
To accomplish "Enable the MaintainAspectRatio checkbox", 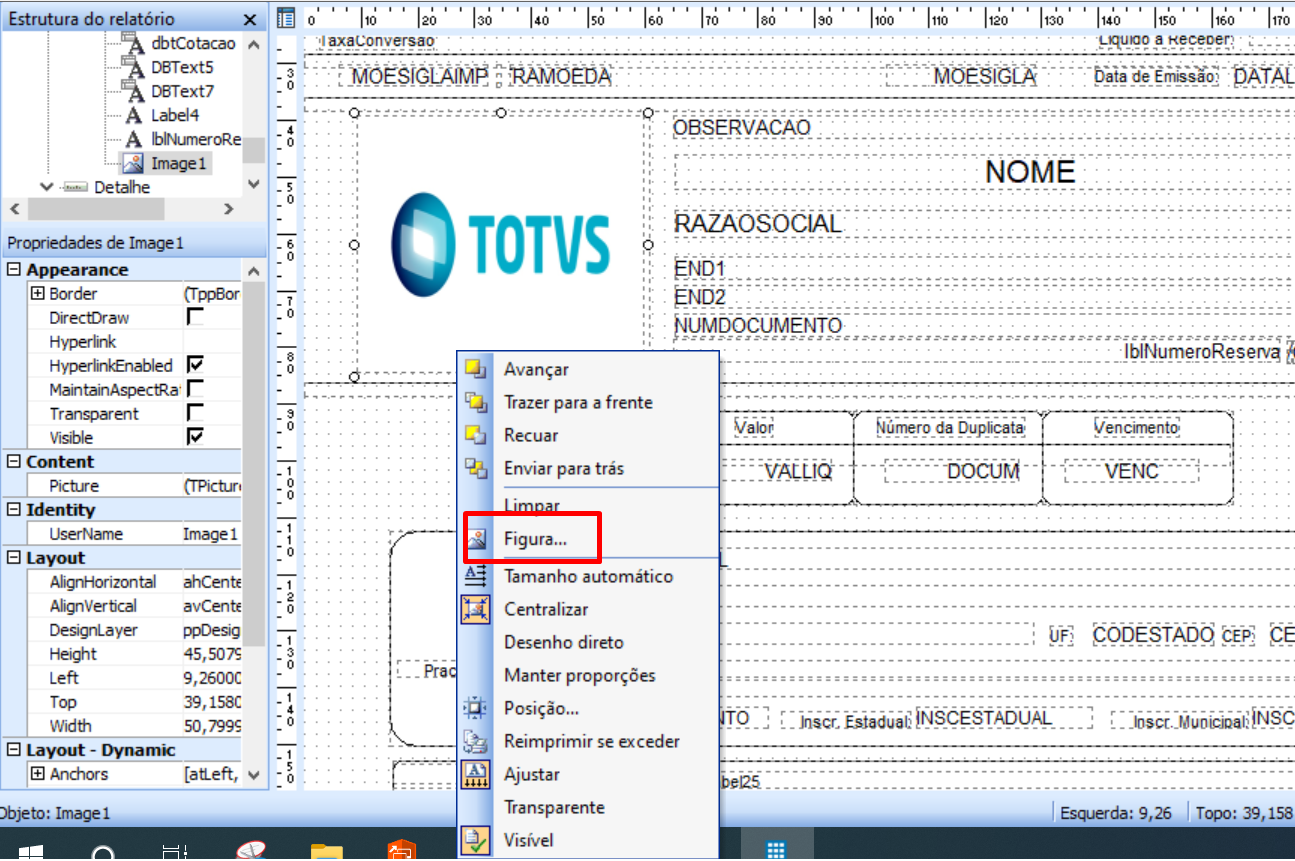I will tap(196, 389).
